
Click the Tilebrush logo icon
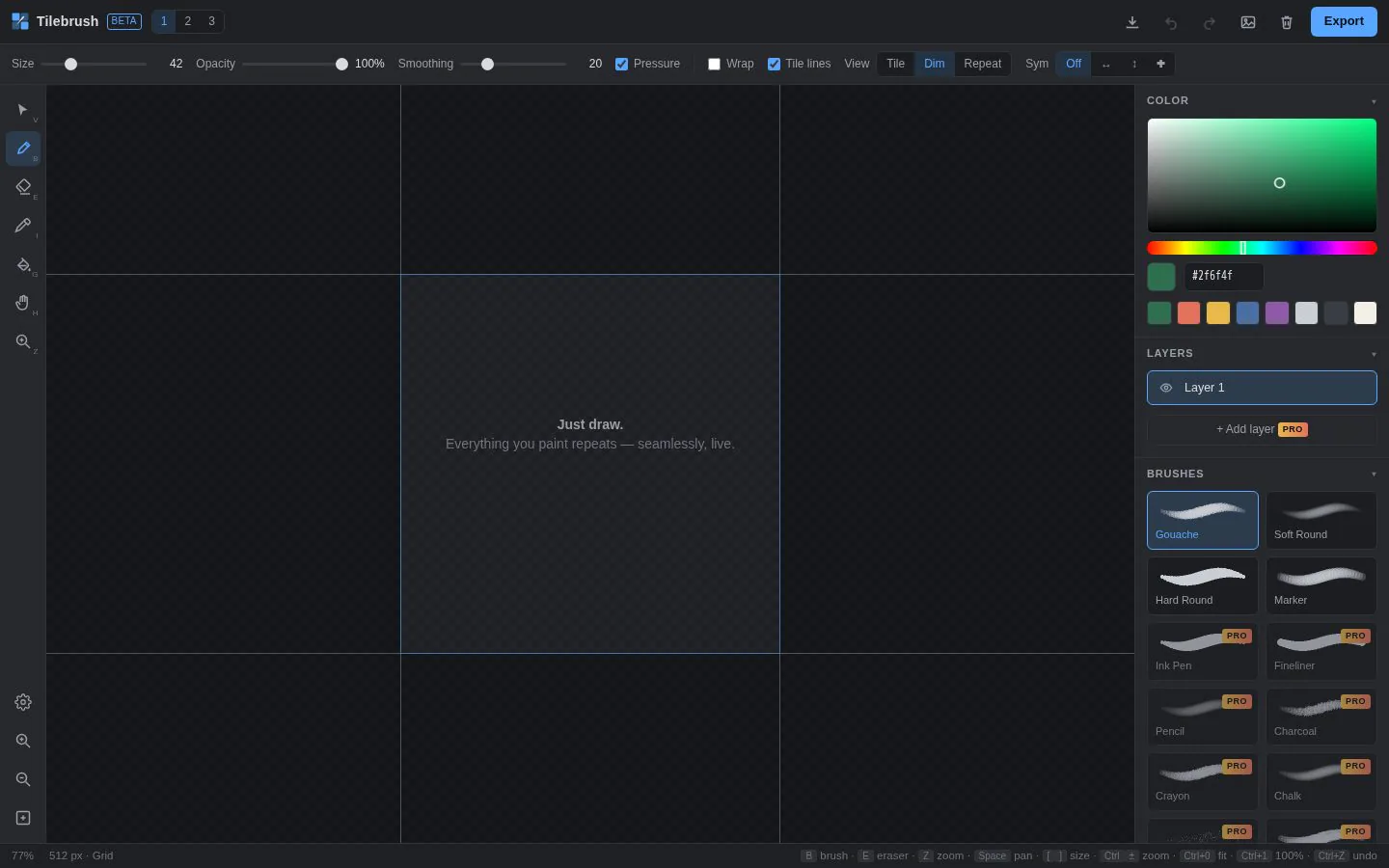coord(20,21)
